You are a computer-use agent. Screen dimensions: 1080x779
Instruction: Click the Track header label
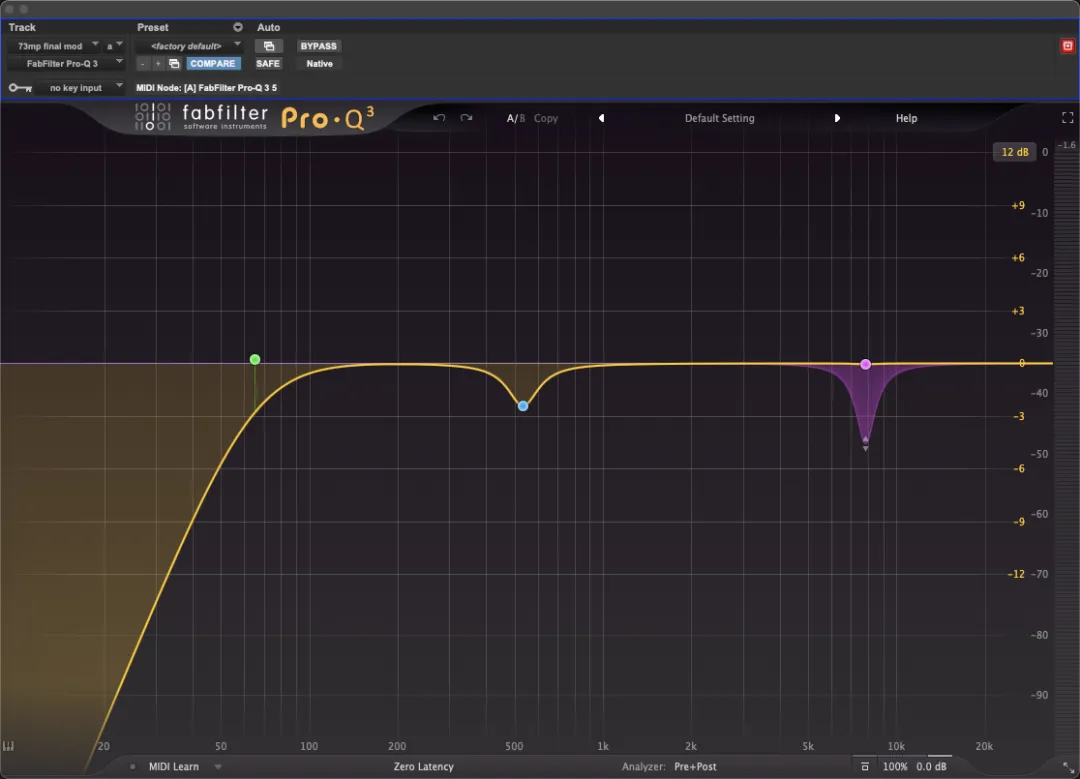(22, 28)
